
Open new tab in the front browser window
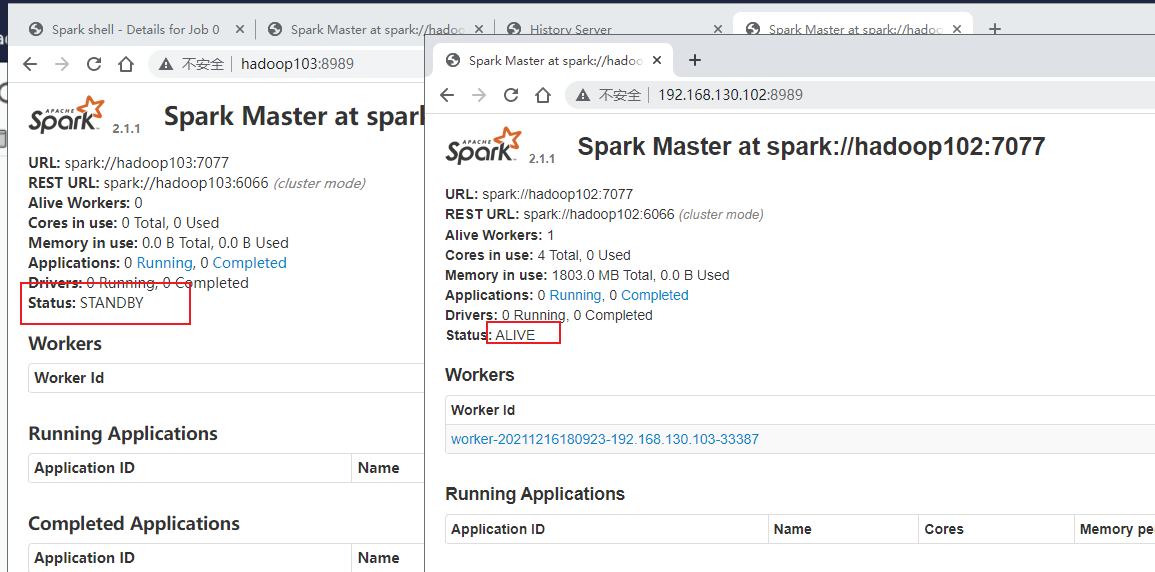(x=695, y=60)
